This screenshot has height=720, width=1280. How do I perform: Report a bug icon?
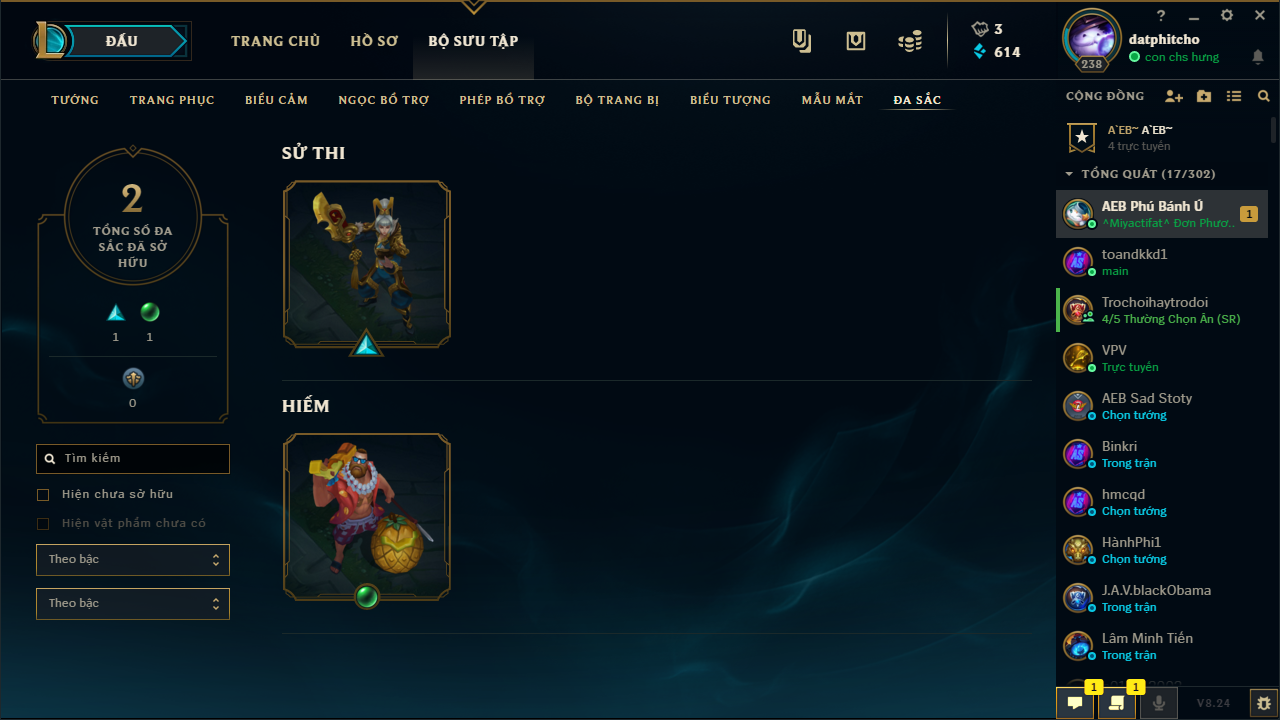point(1264,703)
